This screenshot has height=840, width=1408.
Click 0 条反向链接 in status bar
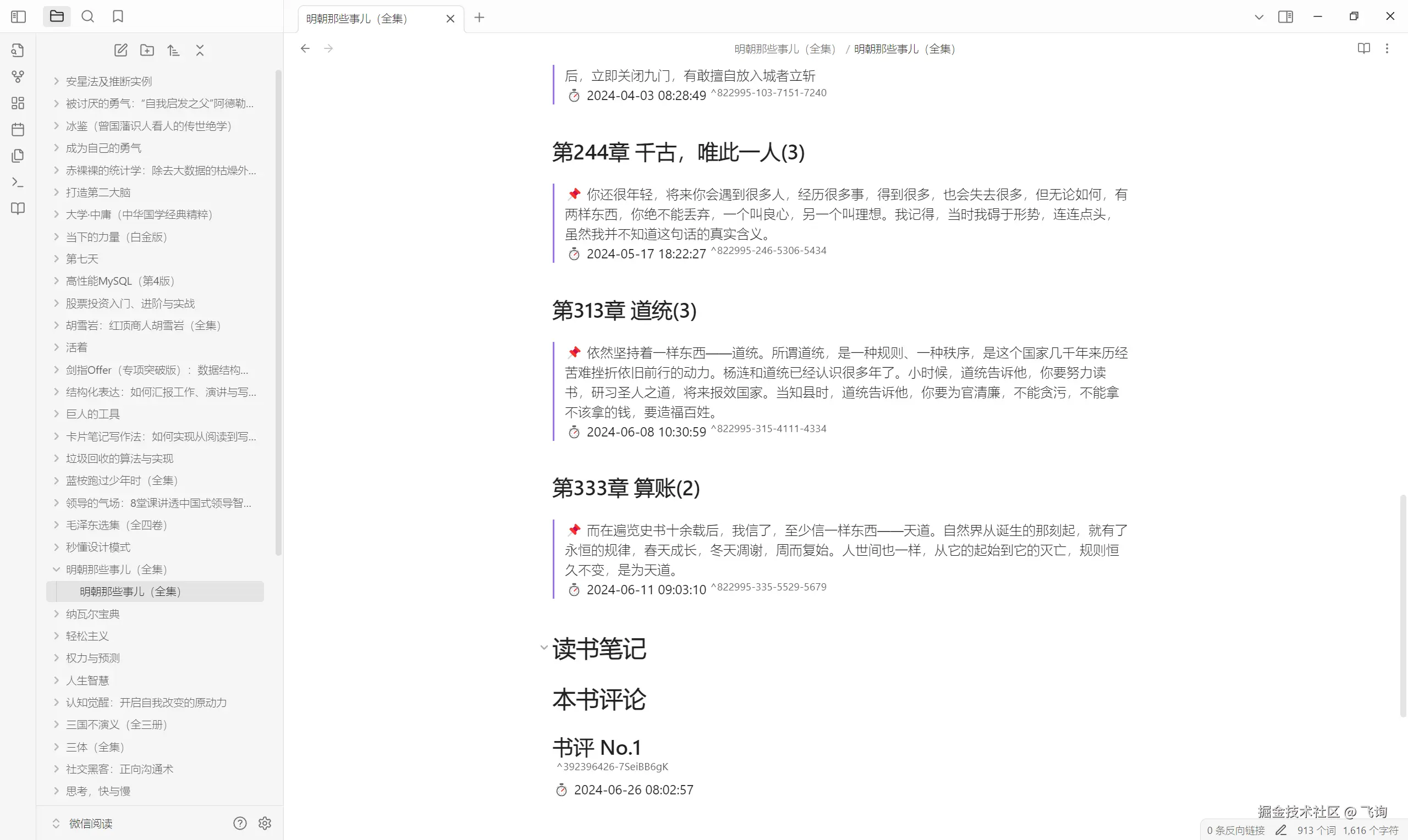tap(1235, 830)
